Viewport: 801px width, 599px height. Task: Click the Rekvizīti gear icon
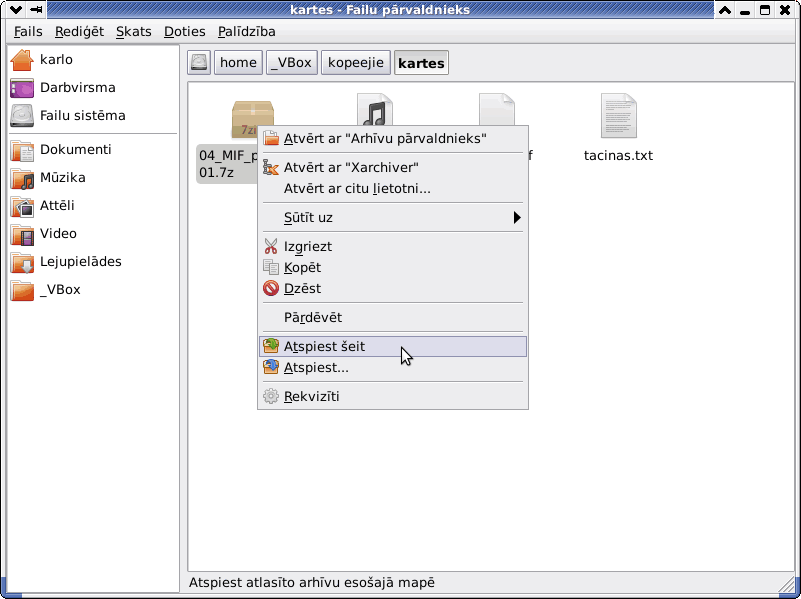(x=271, y=397)
